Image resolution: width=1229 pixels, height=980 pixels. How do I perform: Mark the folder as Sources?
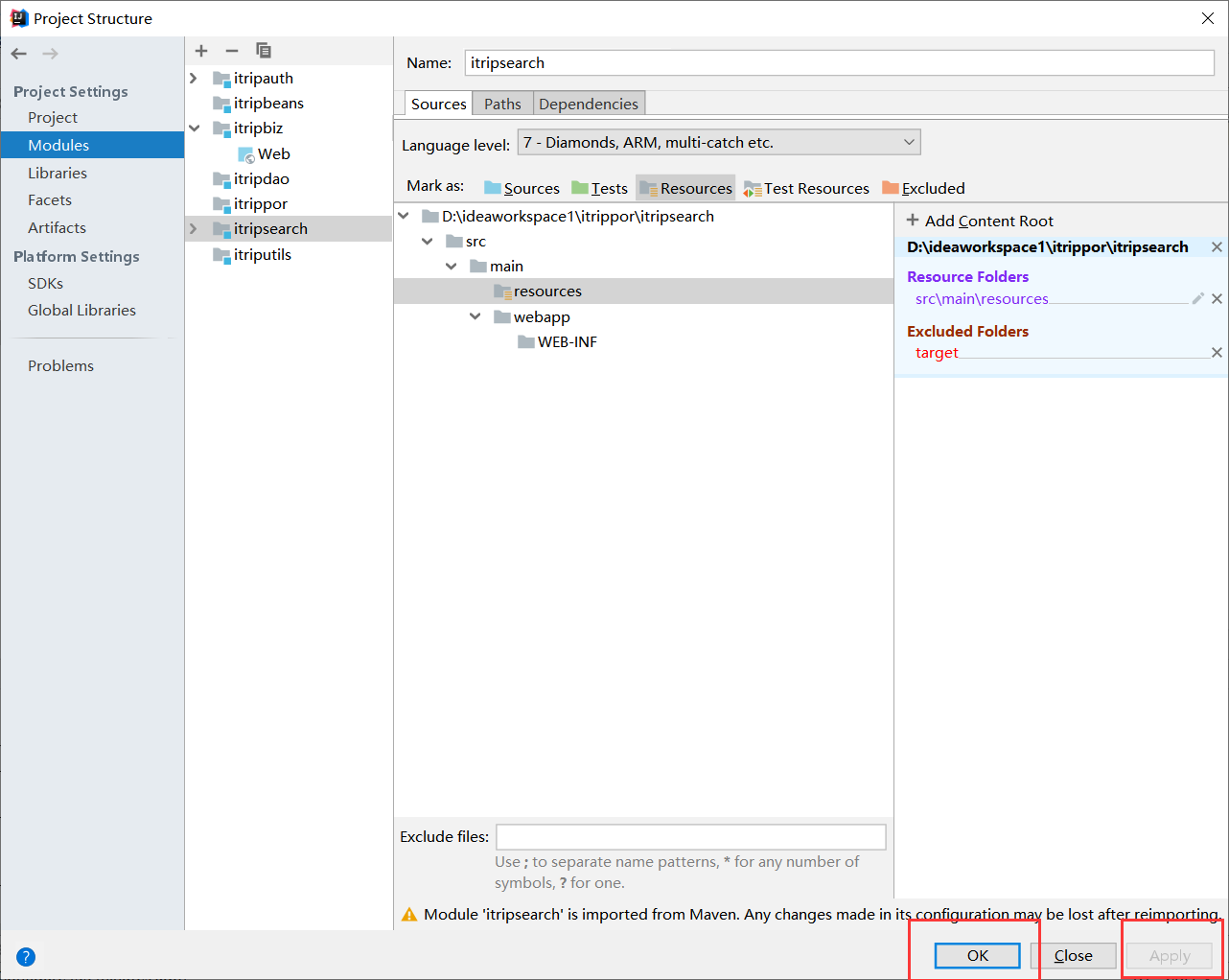(x=522, y=188)
